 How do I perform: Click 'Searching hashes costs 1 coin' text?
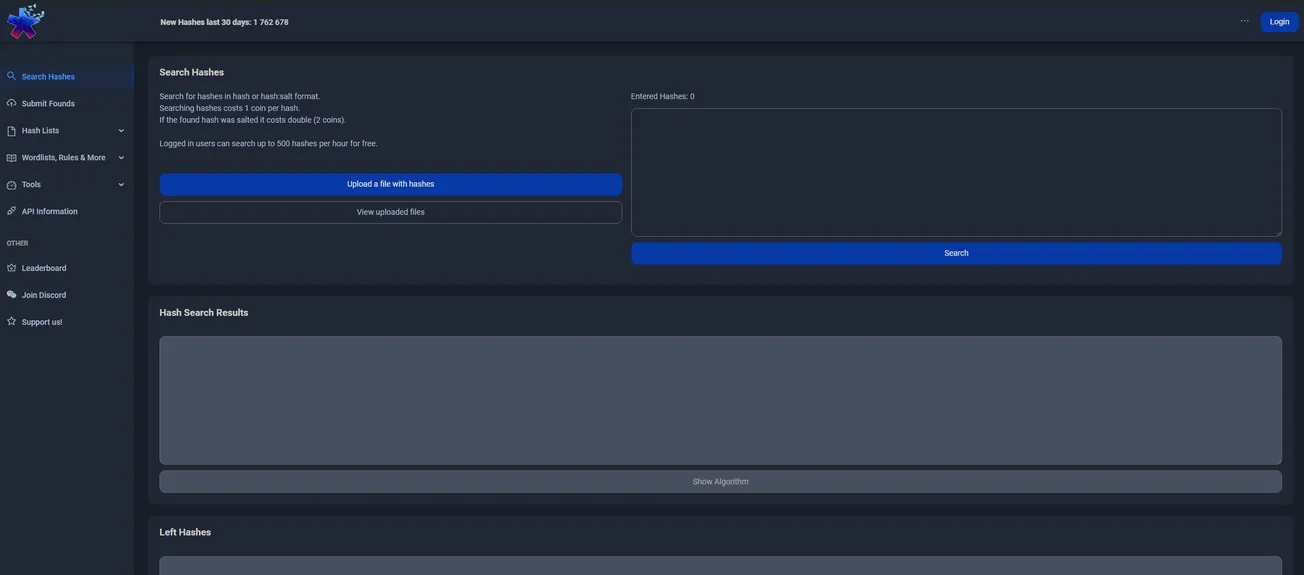(x=229, y=108)
